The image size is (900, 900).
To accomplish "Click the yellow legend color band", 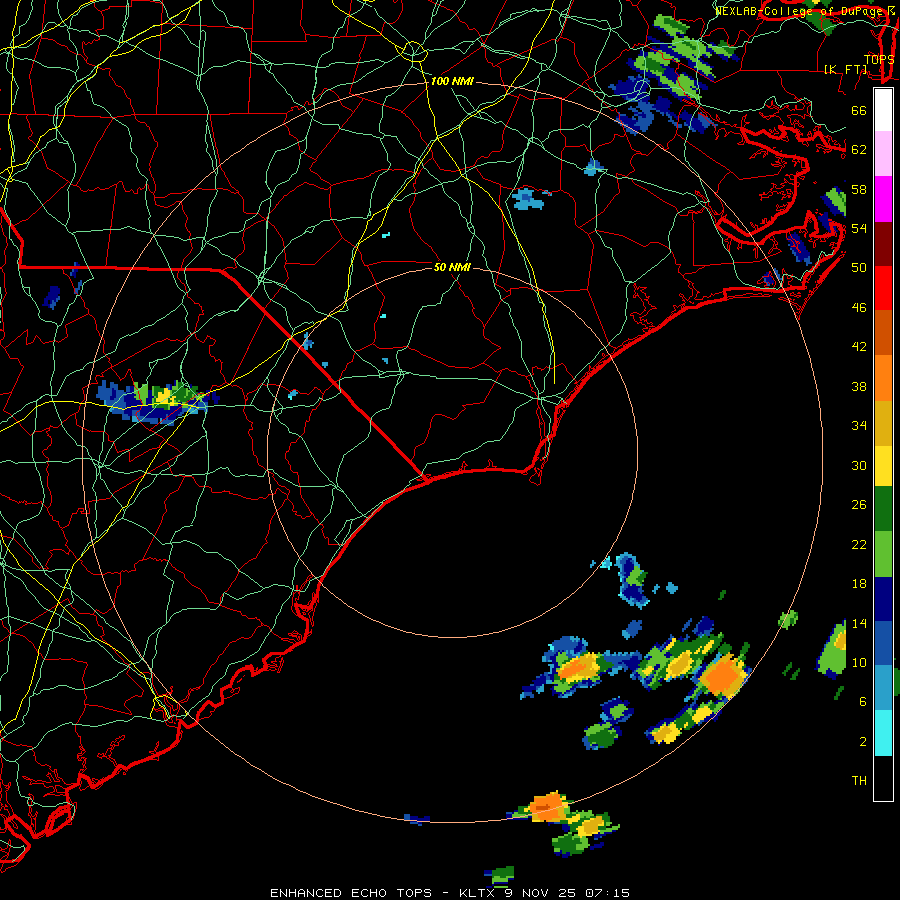I will pos(883,465).
